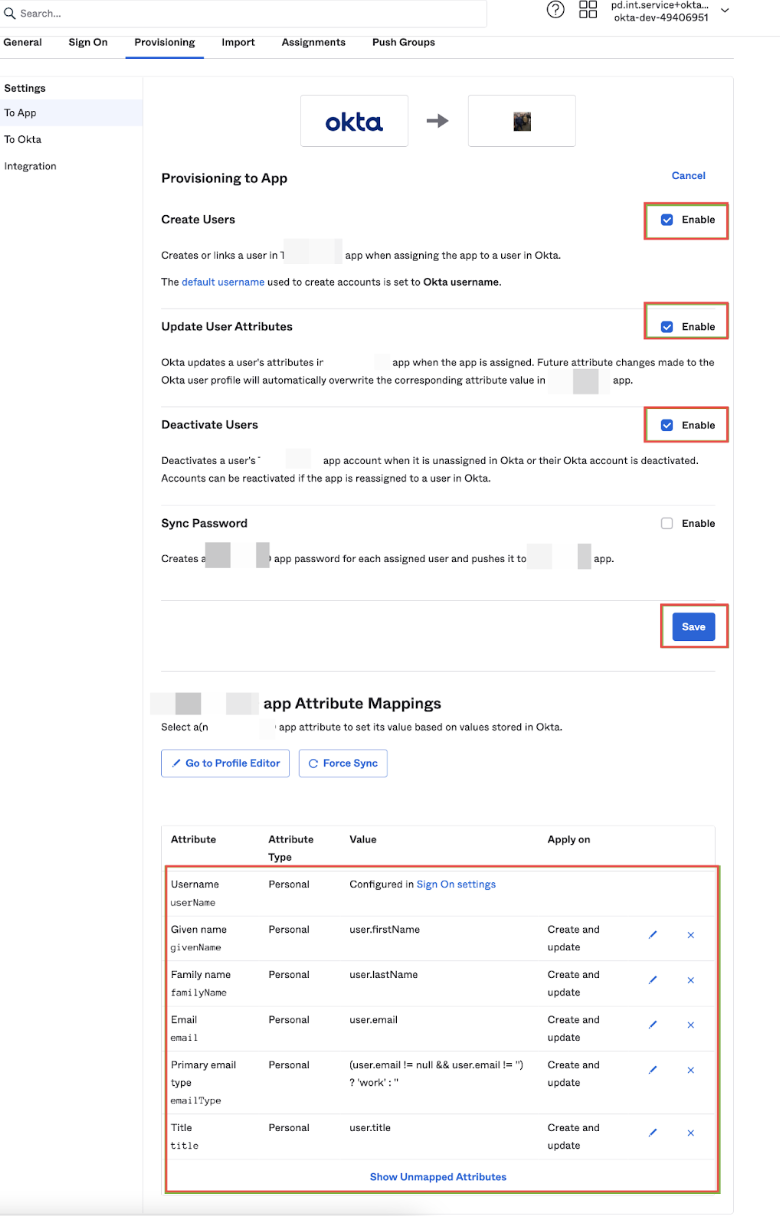Open the Sign On settings link
780x1216 pixels.
pyautogui.click(x=456, y=884)
